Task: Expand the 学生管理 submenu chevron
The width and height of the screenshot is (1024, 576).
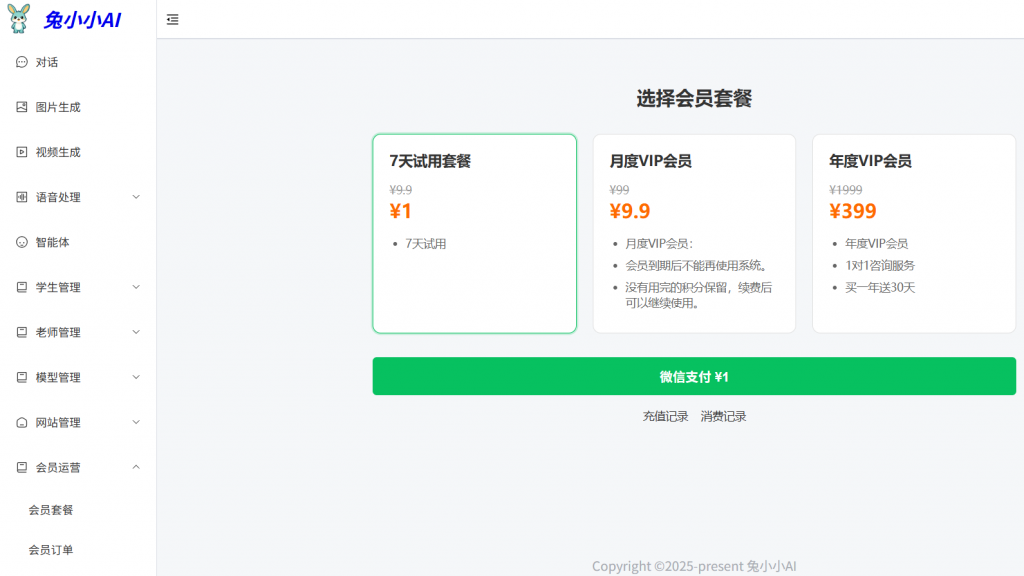Action: point(136,287)
